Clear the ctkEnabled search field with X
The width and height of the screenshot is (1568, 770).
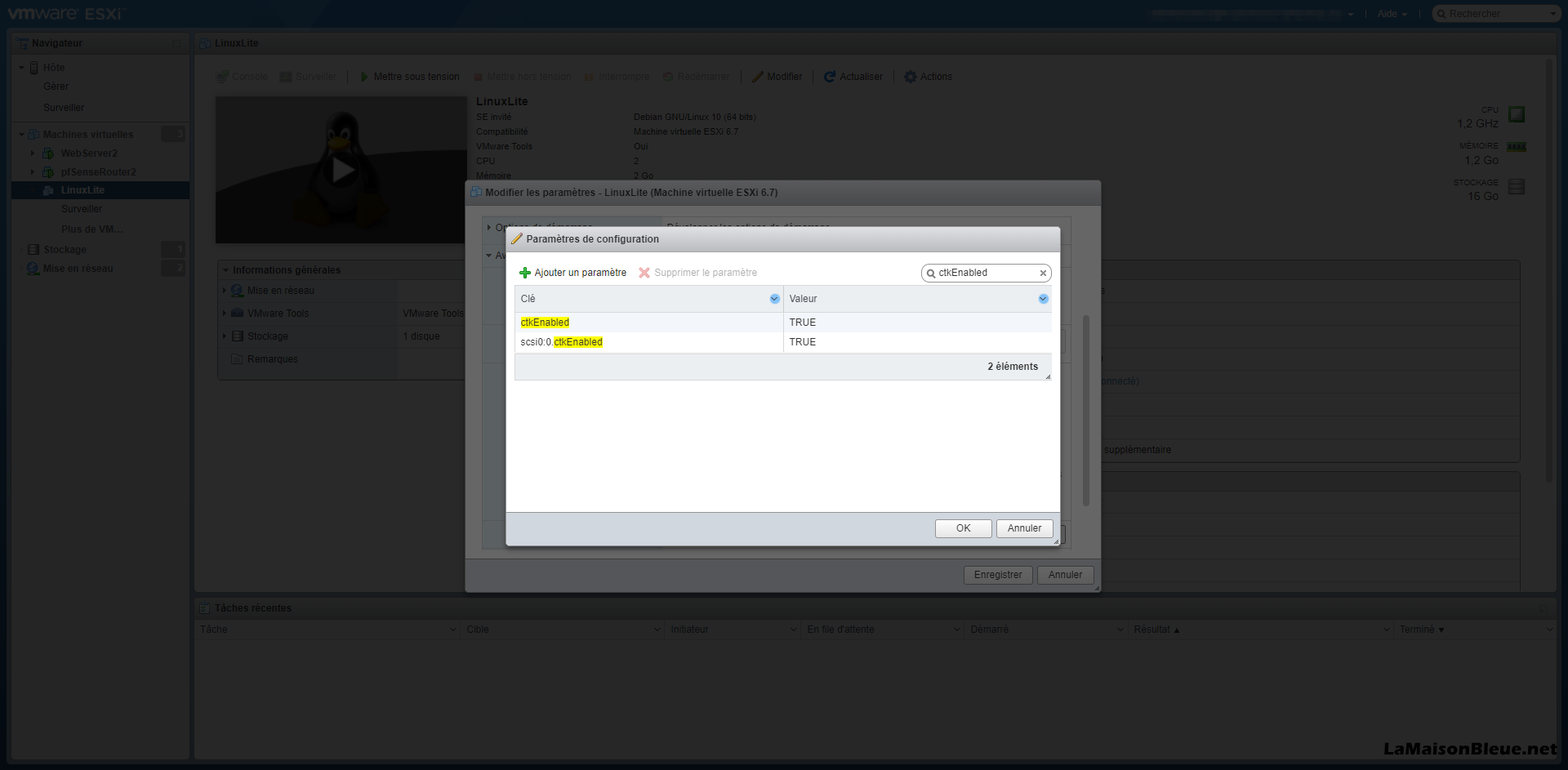1043,274
